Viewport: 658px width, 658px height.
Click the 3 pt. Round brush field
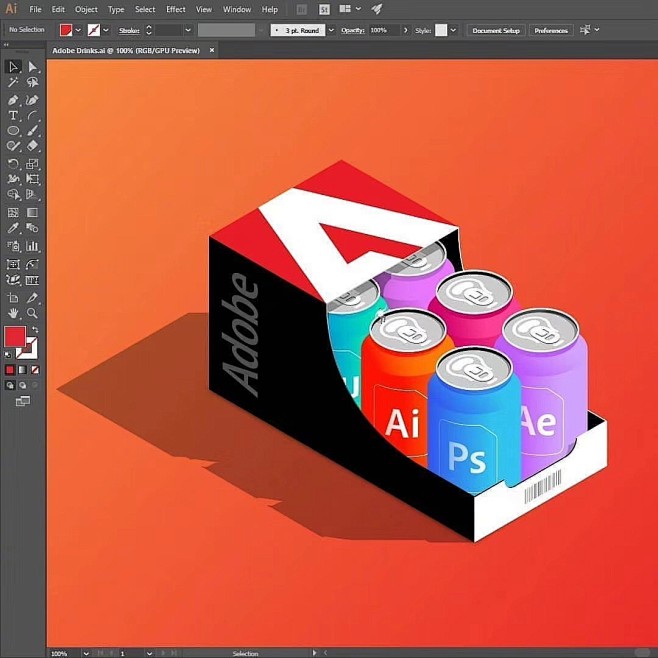click(298, 30)
